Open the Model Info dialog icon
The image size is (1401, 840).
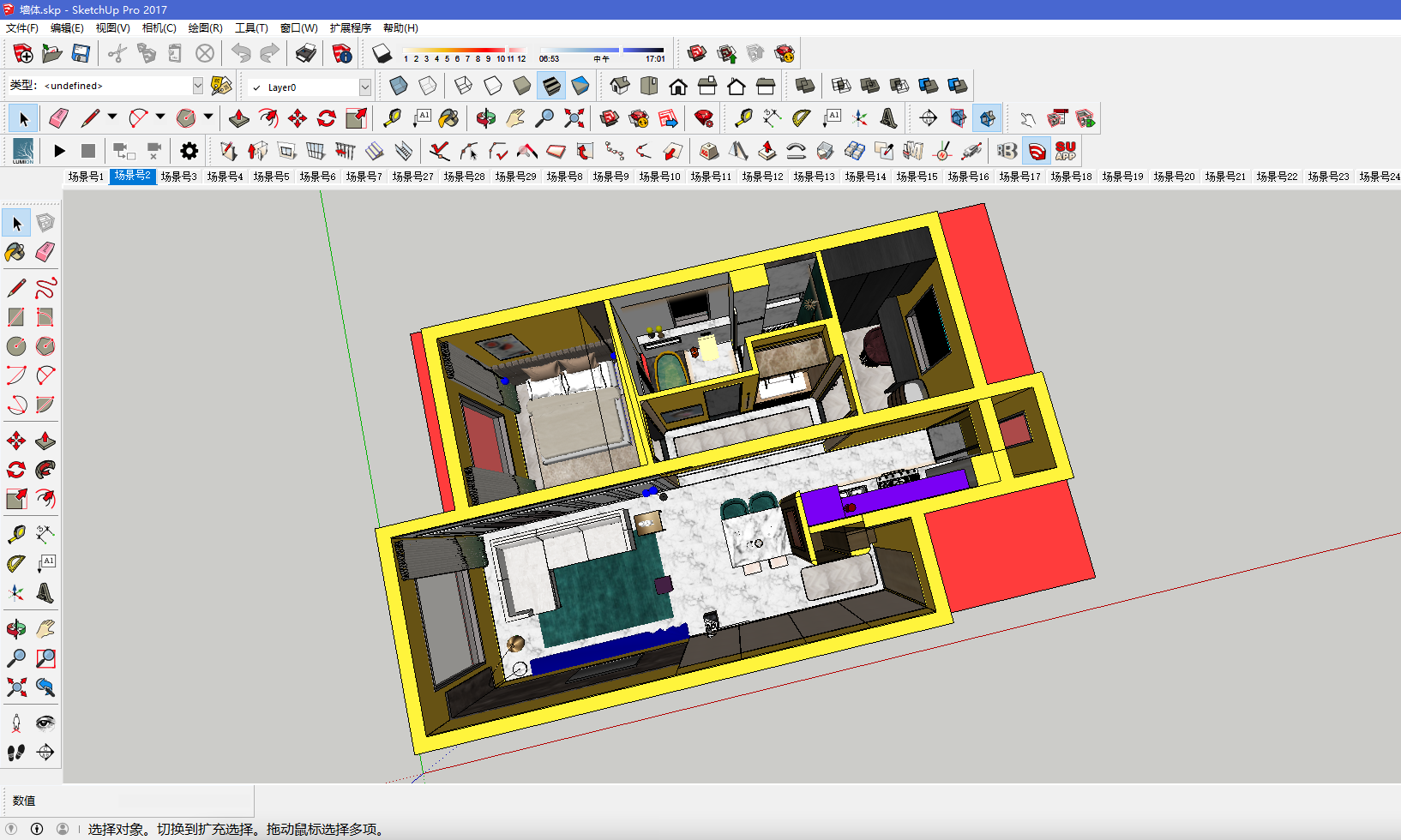(x=341, y=54)
